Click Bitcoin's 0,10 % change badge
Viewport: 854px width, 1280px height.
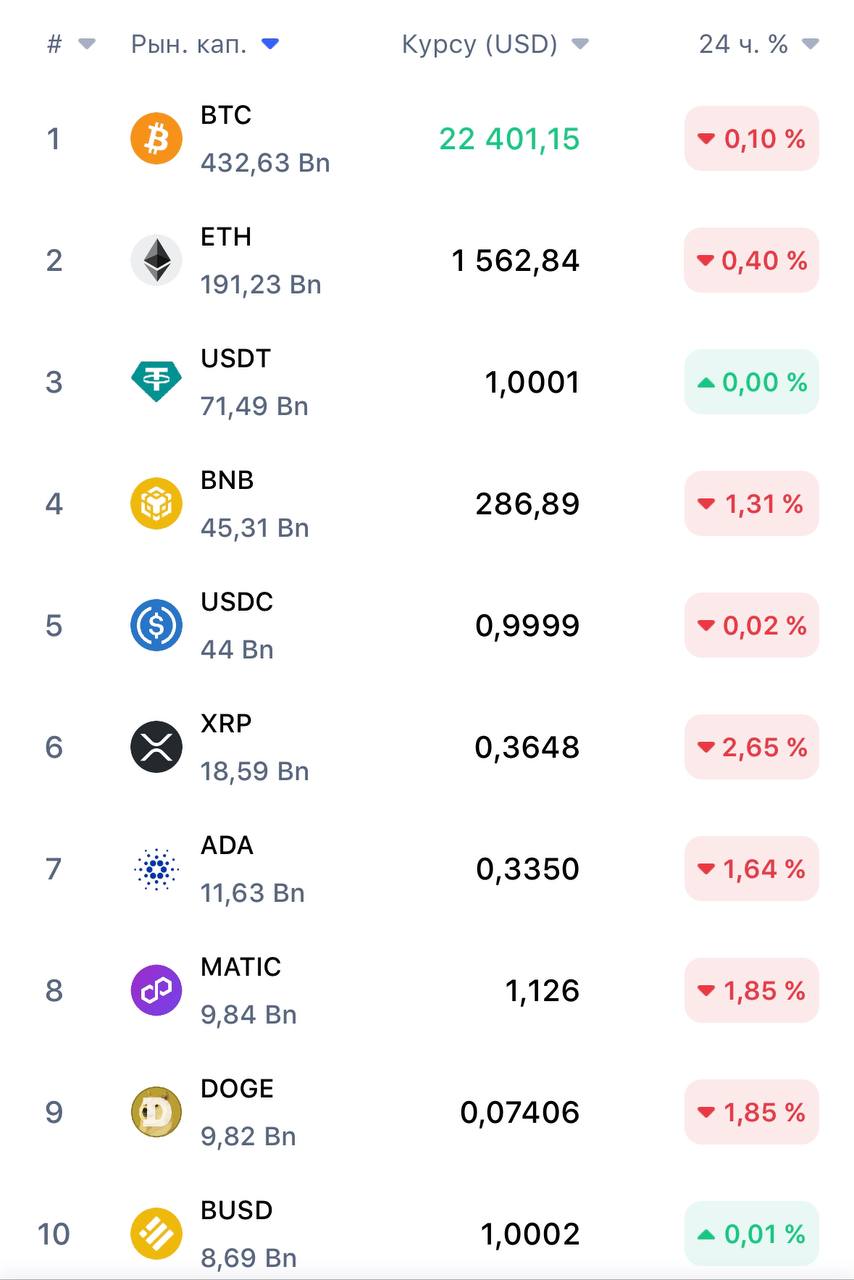751,138
